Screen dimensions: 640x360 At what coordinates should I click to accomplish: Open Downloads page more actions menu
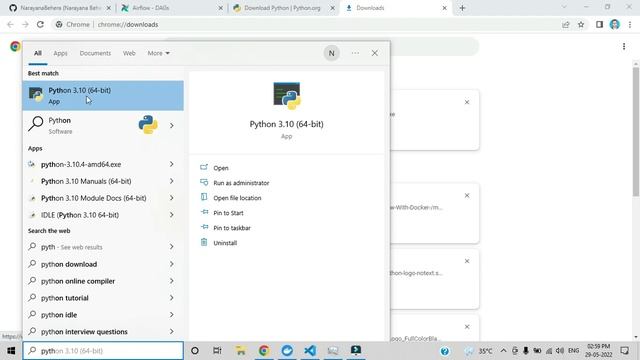[x=624, y=47]
